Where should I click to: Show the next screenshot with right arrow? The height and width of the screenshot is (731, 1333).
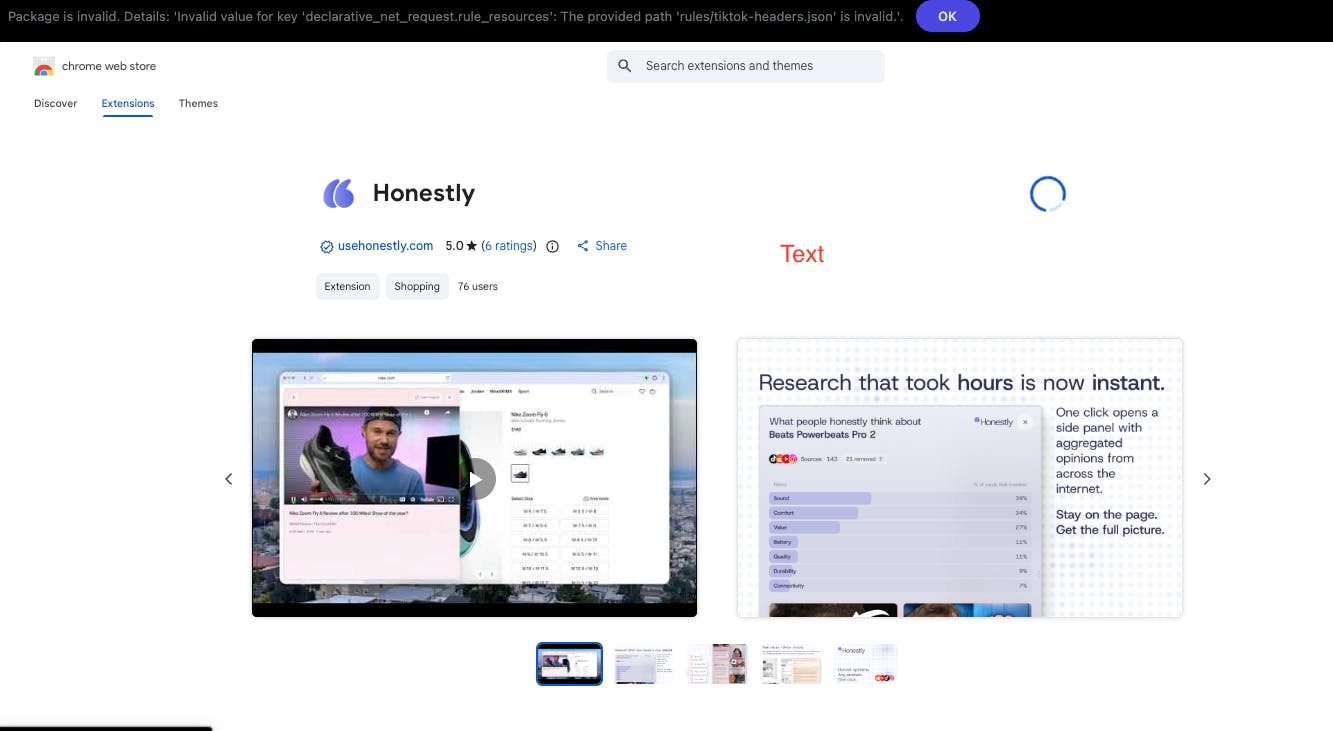coord(1207,479)
